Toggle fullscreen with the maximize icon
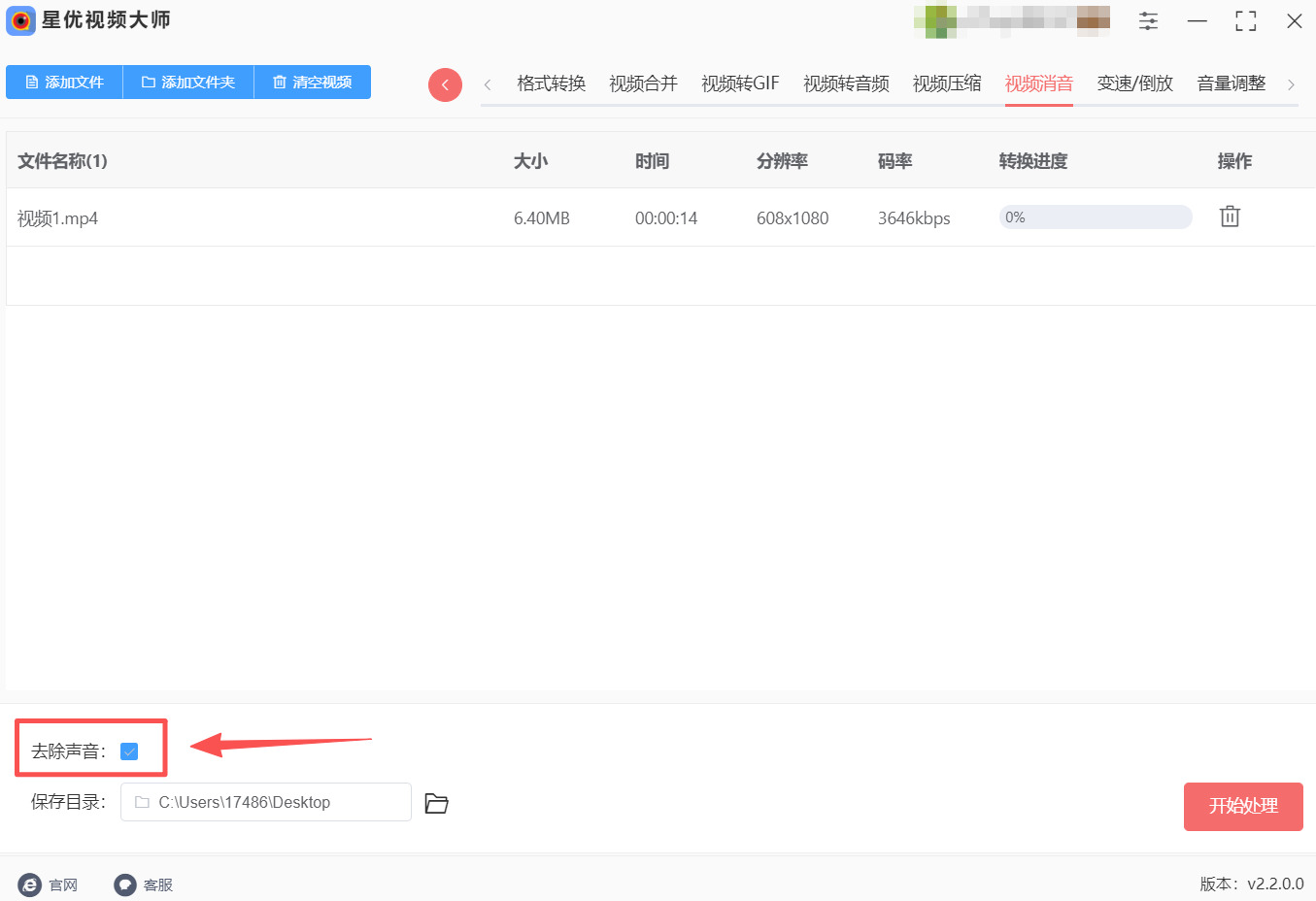The image size is (1316, 901). pos(1245,21)
